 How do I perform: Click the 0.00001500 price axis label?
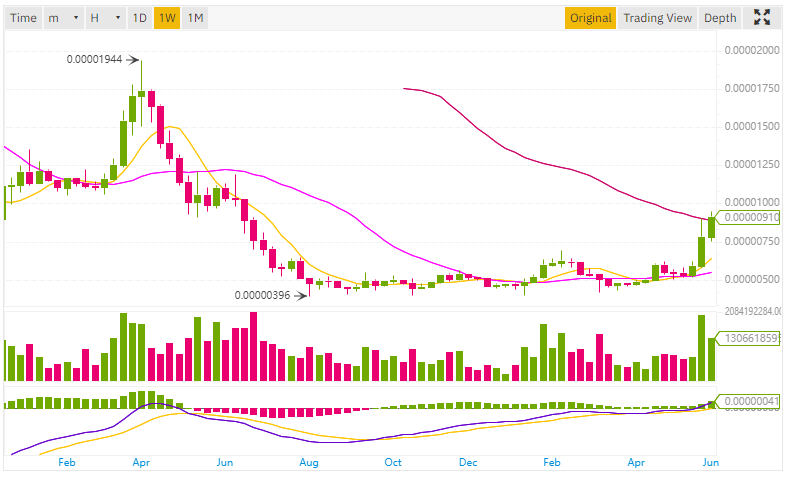(x=752, y=126)
